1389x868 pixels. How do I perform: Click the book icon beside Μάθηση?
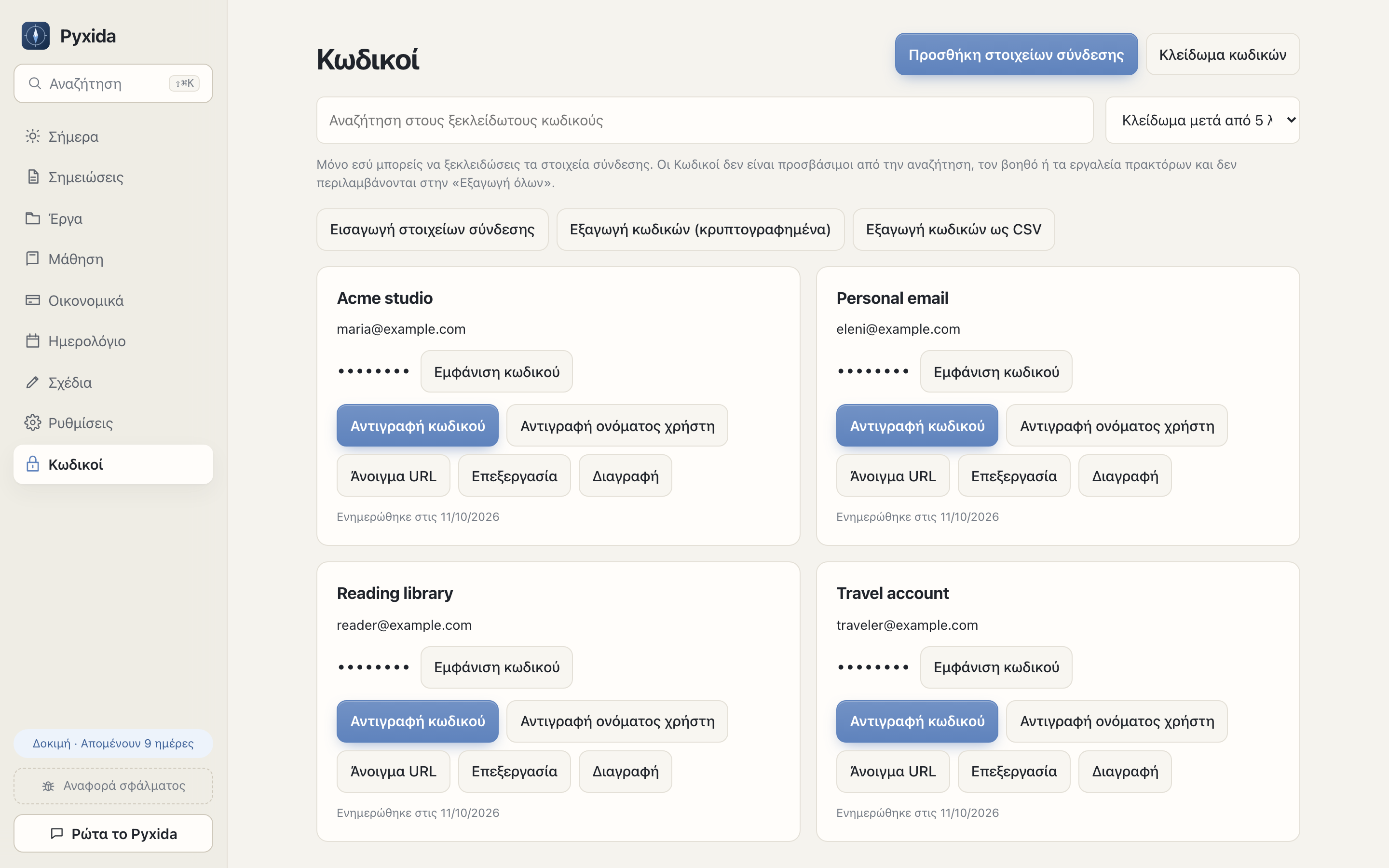(x=33, y=259)
